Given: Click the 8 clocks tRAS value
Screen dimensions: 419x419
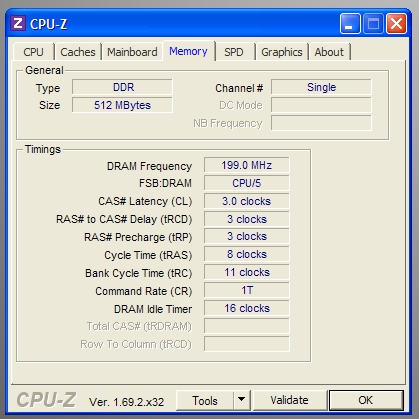Looking at the screenshot, I should click(247, 254).
